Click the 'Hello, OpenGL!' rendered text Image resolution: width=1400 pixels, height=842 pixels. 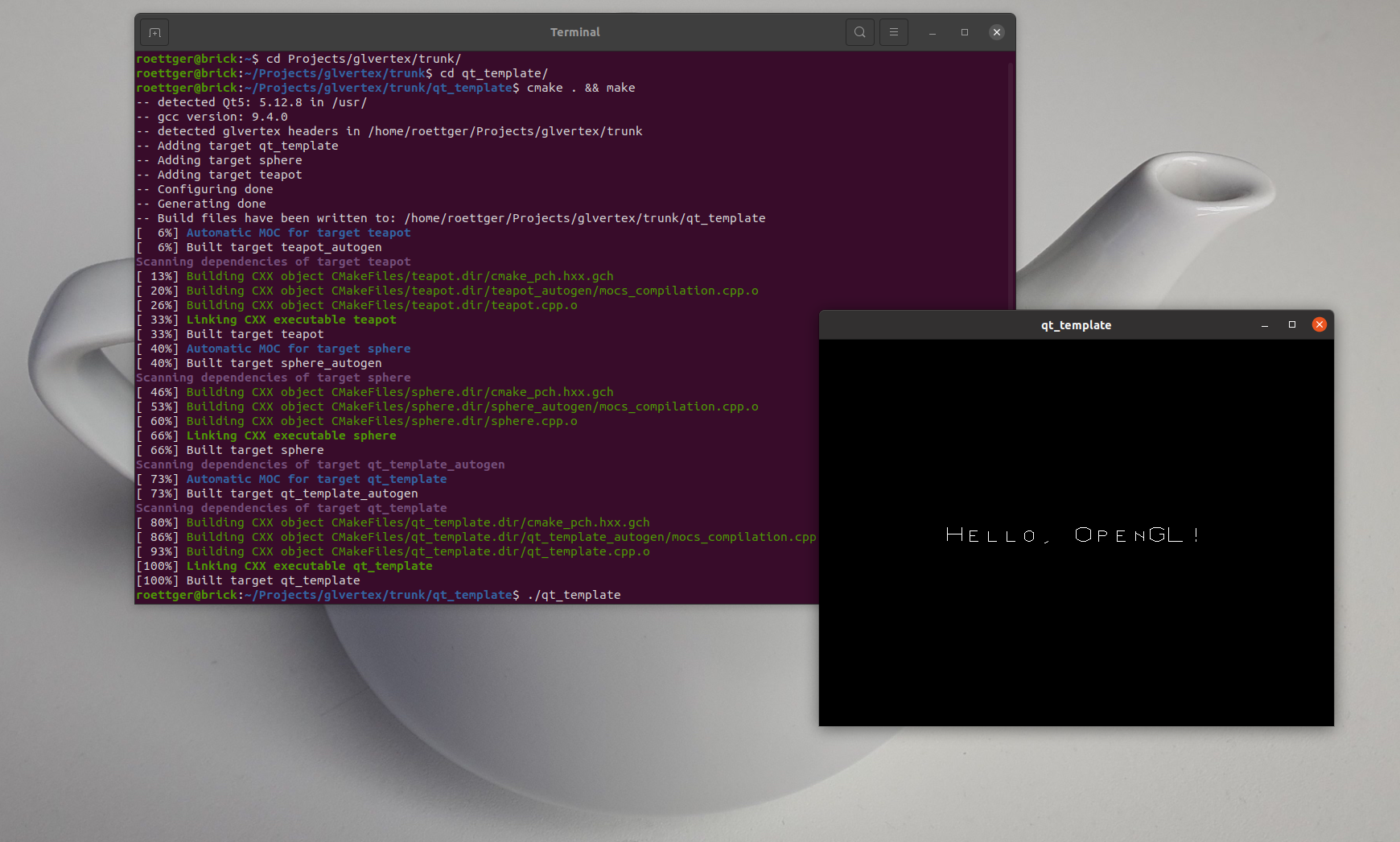point(1073,535)
